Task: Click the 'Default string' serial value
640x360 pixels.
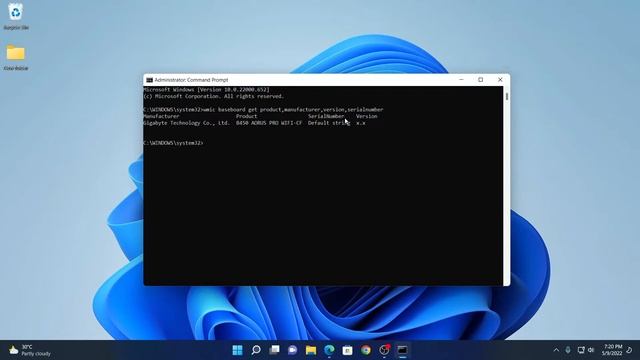Action: 329,123
